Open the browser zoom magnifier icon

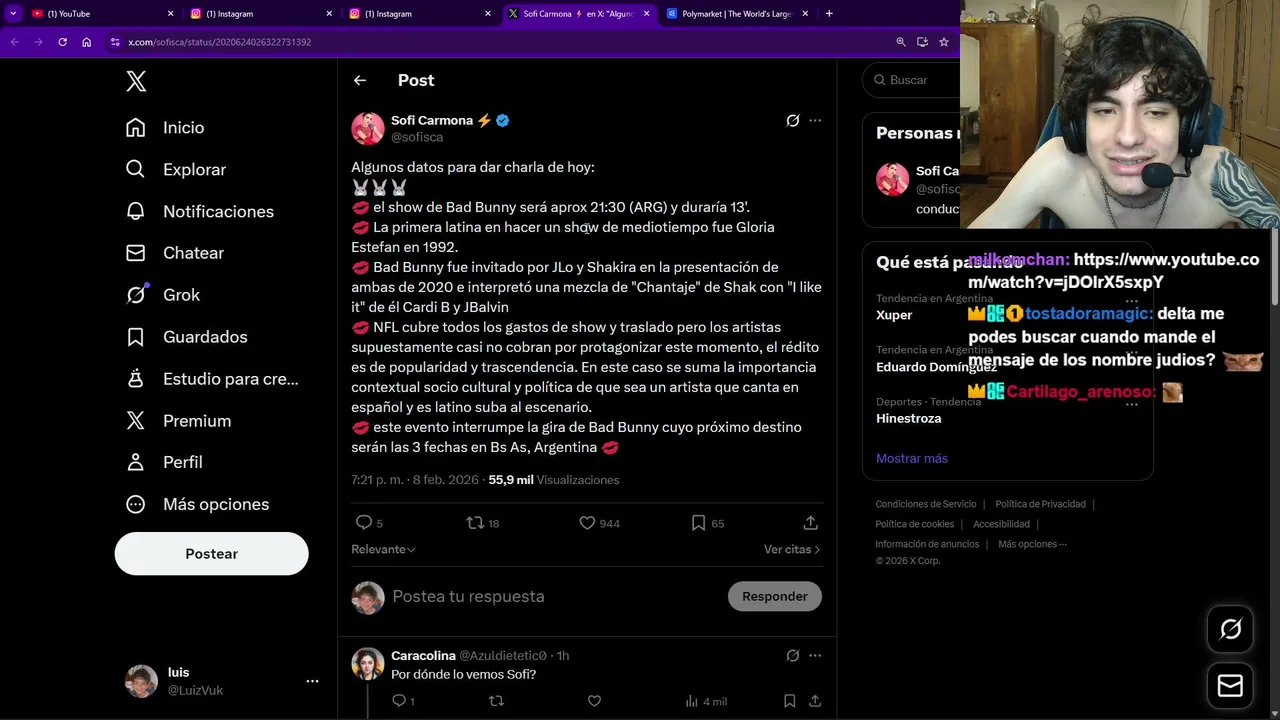click(x=901, y=42)
